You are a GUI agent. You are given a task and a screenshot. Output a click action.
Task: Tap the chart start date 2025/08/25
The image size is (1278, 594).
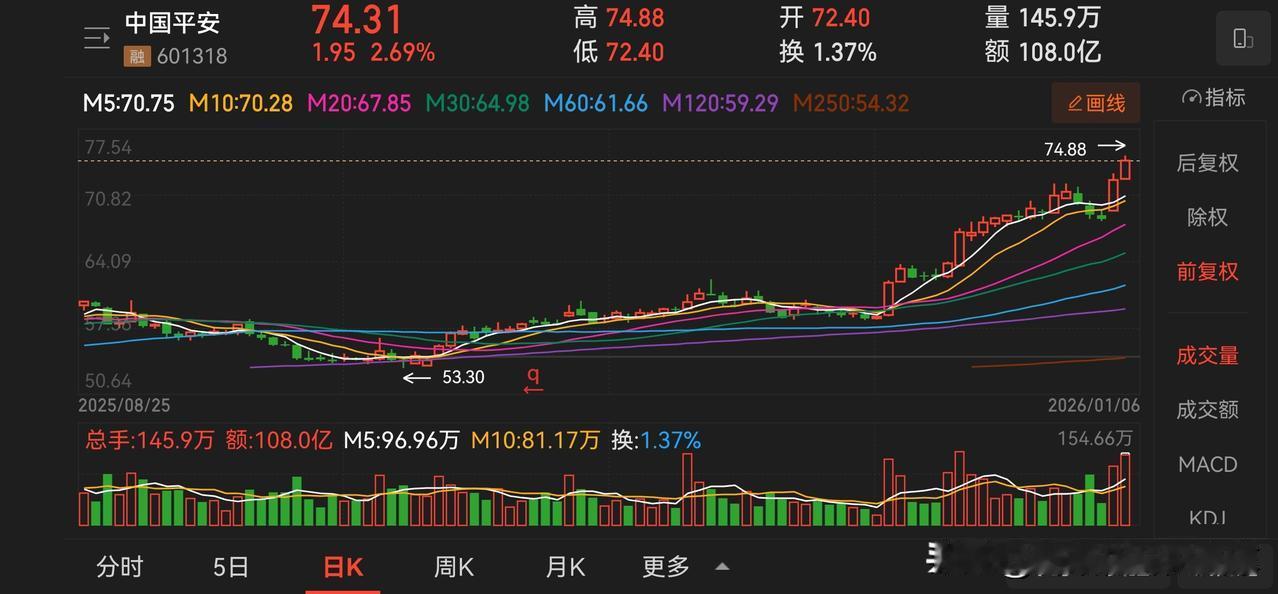coord(125,406)
